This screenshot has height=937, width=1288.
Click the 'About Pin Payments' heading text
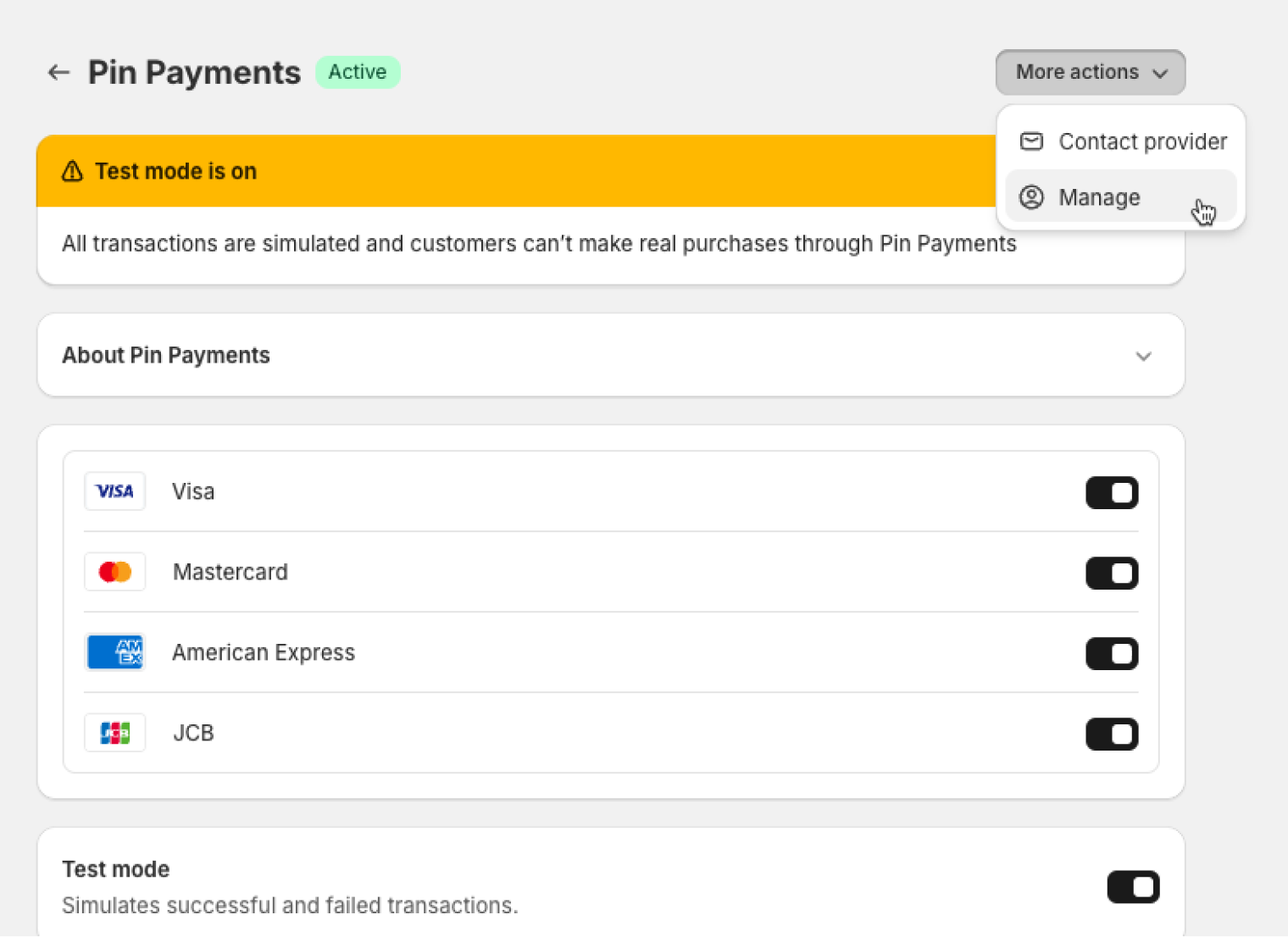pyautogui.click(x=166, y=355)
